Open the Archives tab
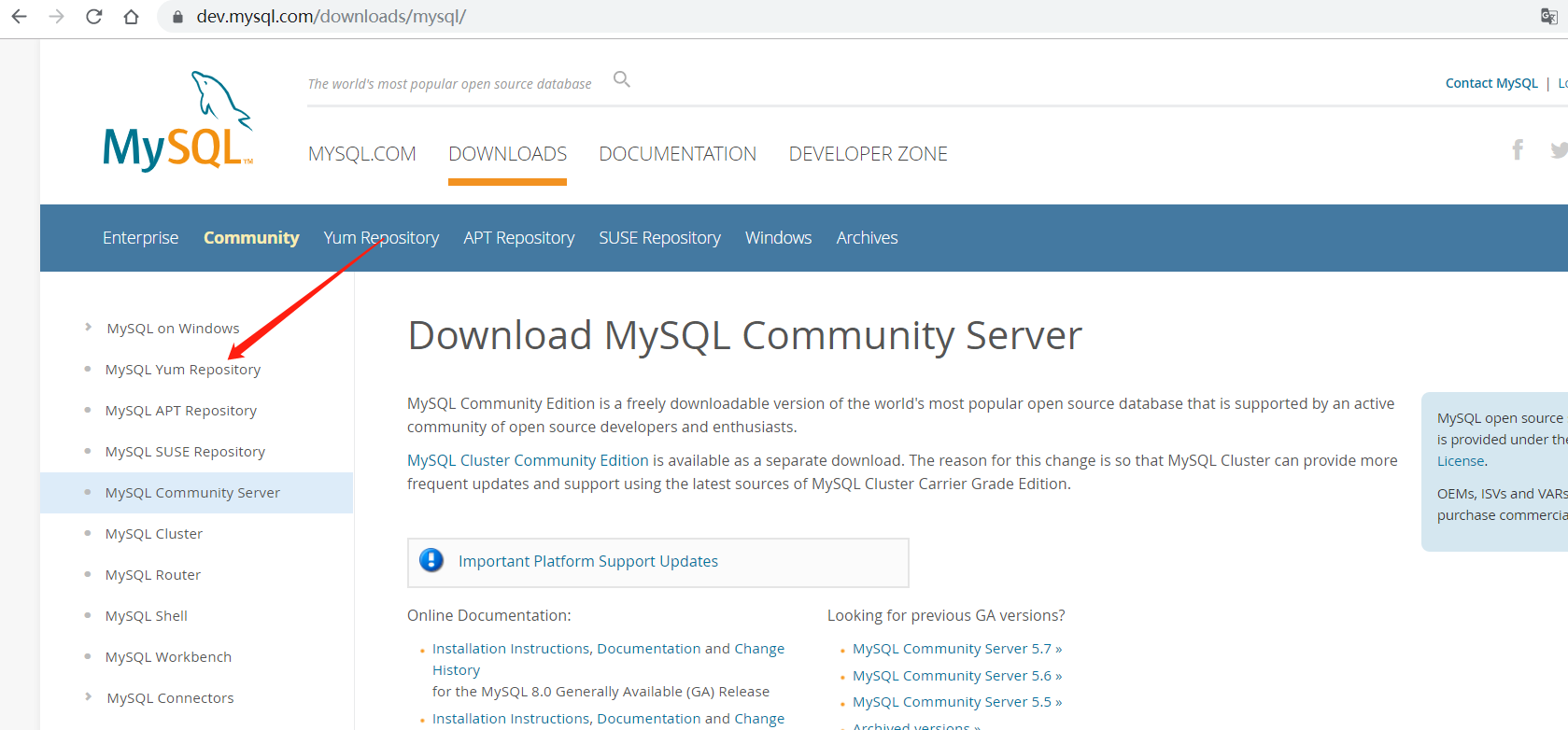Viewport: 1568px width, 730px height. click(x=867, y=238)
